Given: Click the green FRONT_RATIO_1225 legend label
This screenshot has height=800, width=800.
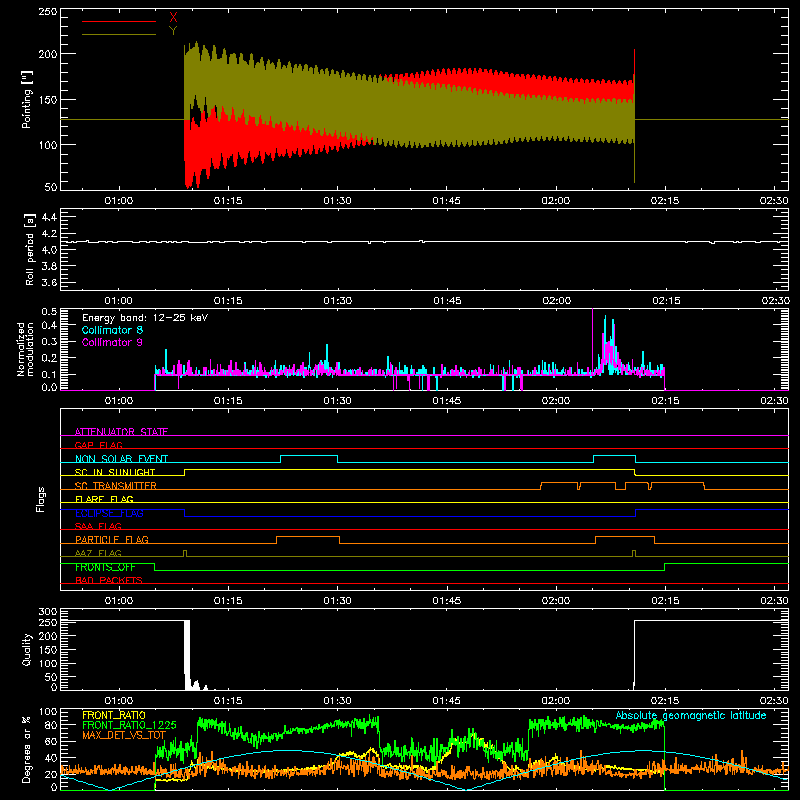Looking at the screenshot, I should point(130,725).
